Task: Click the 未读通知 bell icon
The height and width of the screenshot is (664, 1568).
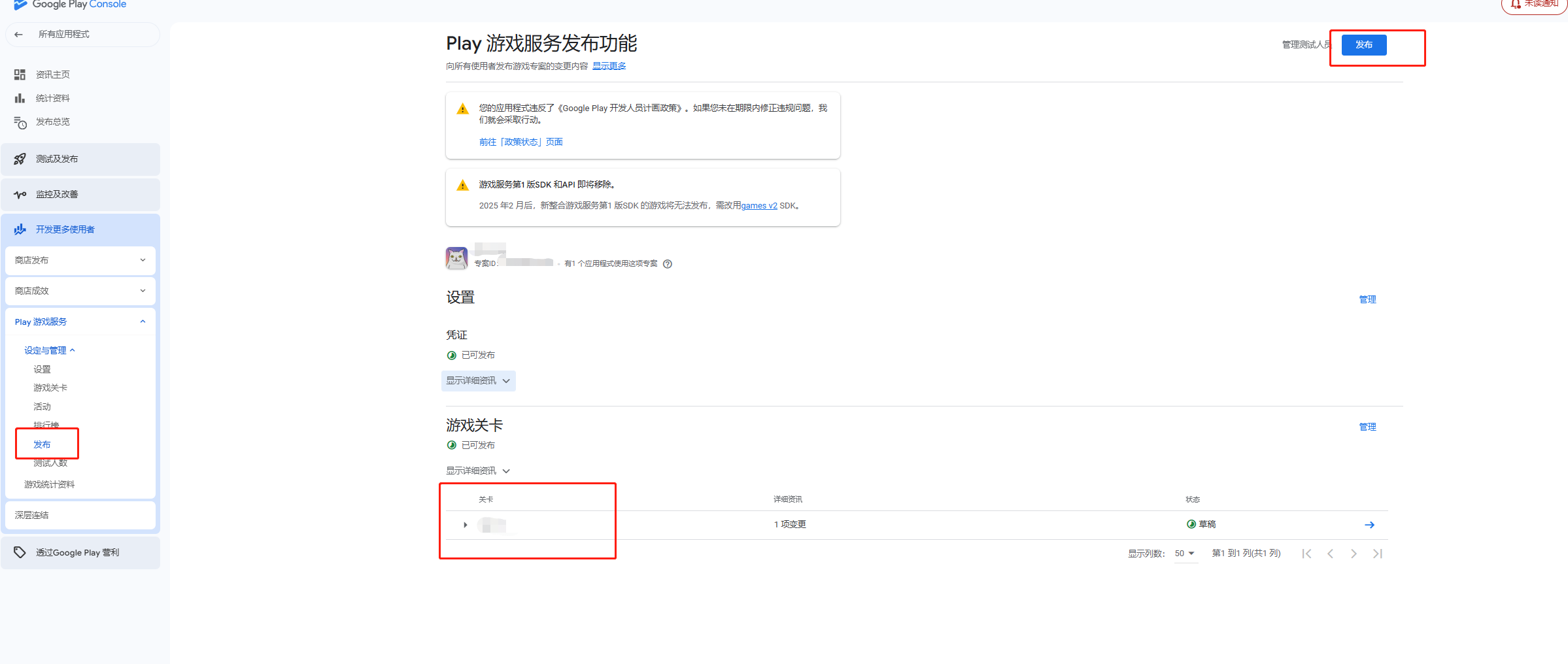Action: pyautogui.click(x=1516, y=4)
